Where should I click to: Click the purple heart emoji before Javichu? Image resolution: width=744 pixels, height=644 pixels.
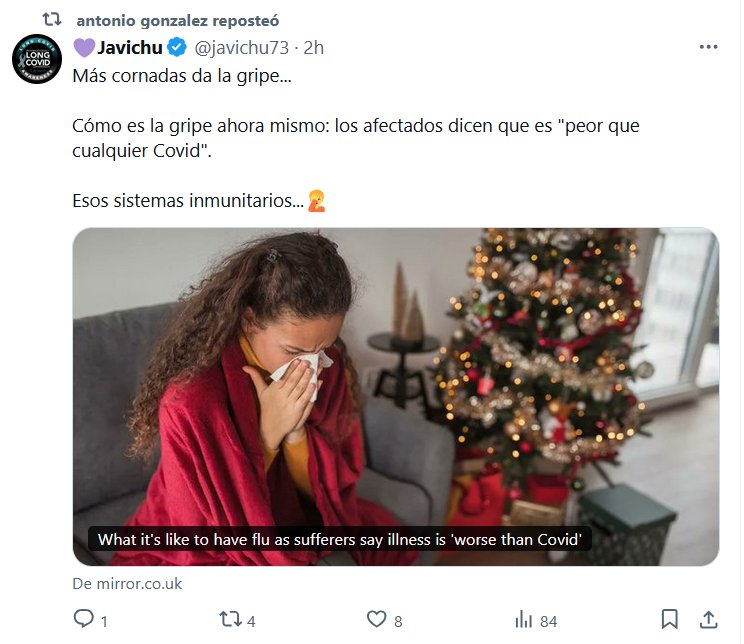coord(84,48)
